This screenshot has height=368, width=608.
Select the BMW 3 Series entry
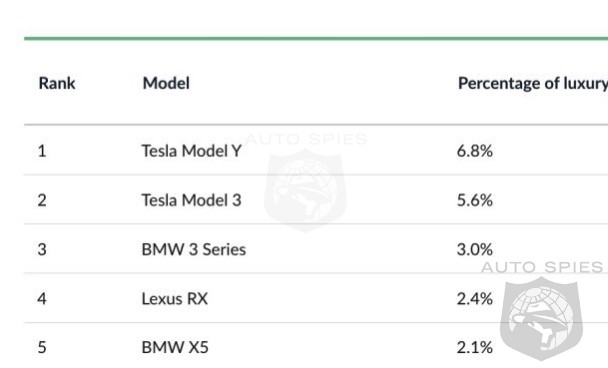pyautogui.click(x=193, y=249)
